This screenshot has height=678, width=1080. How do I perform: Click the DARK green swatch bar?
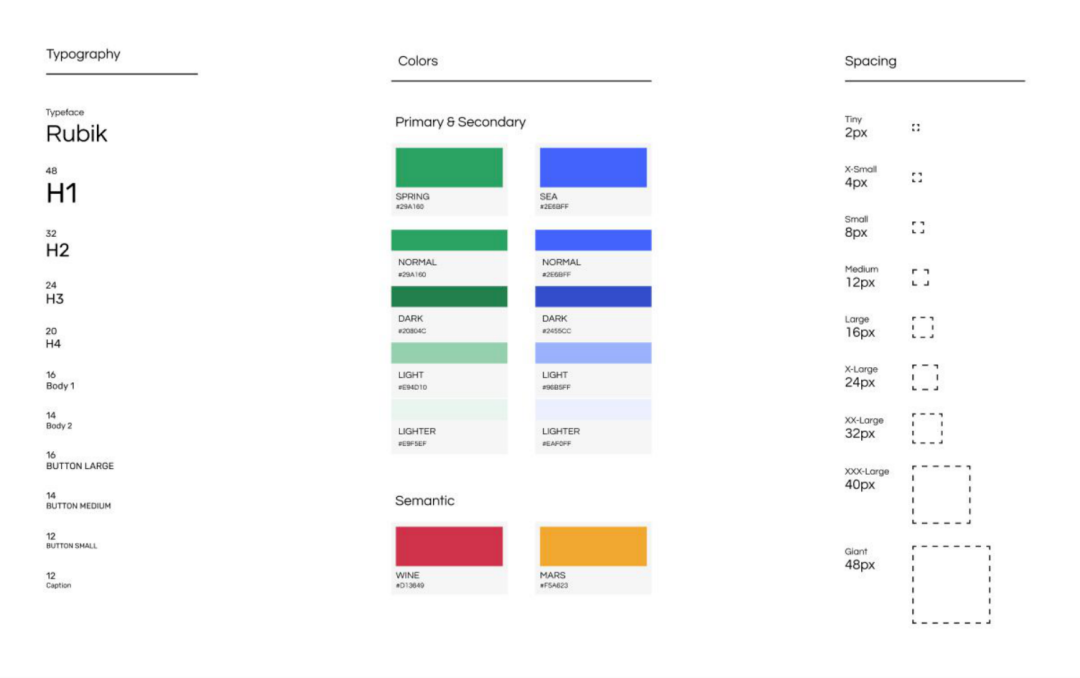coord(449,296)
